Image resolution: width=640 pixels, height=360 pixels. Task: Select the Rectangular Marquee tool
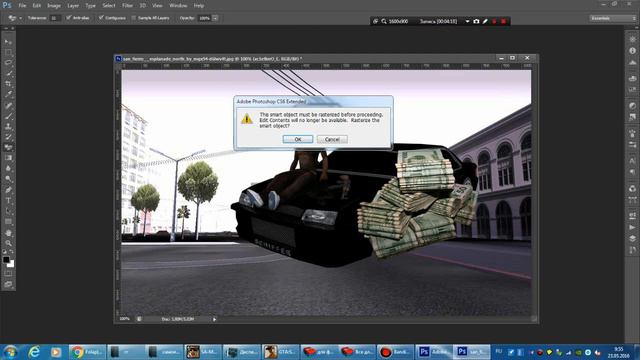(8, 52)
